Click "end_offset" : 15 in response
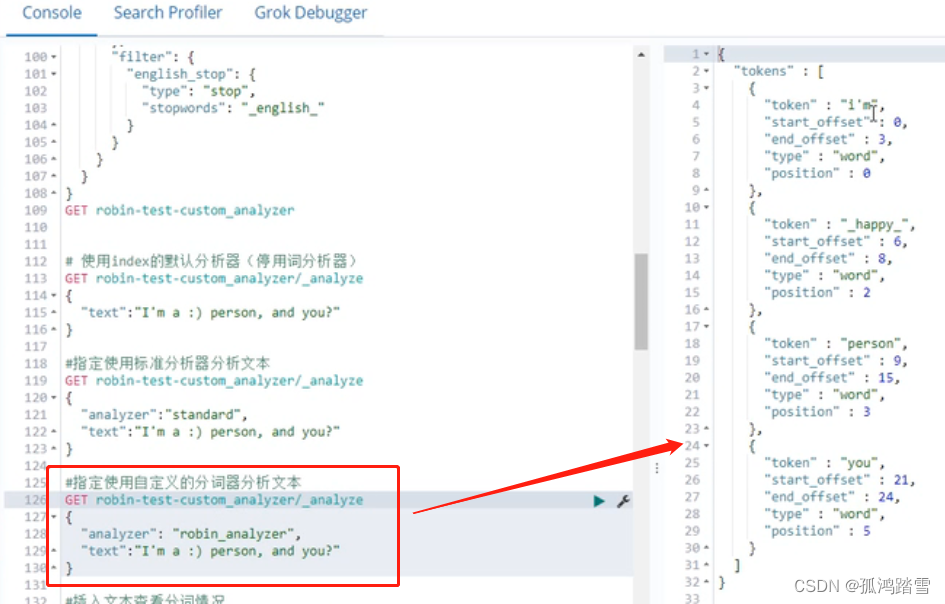Screen dimensions: 945x604 pos(832,377)
